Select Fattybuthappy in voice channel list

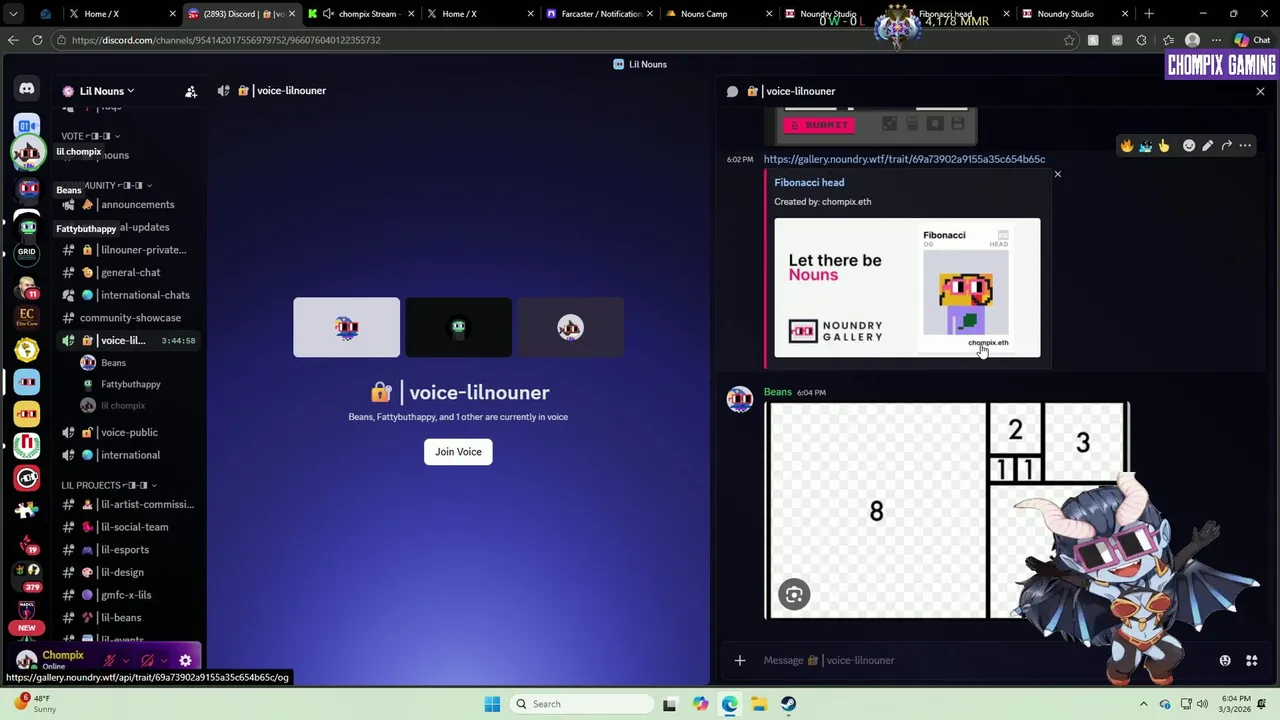130,384
